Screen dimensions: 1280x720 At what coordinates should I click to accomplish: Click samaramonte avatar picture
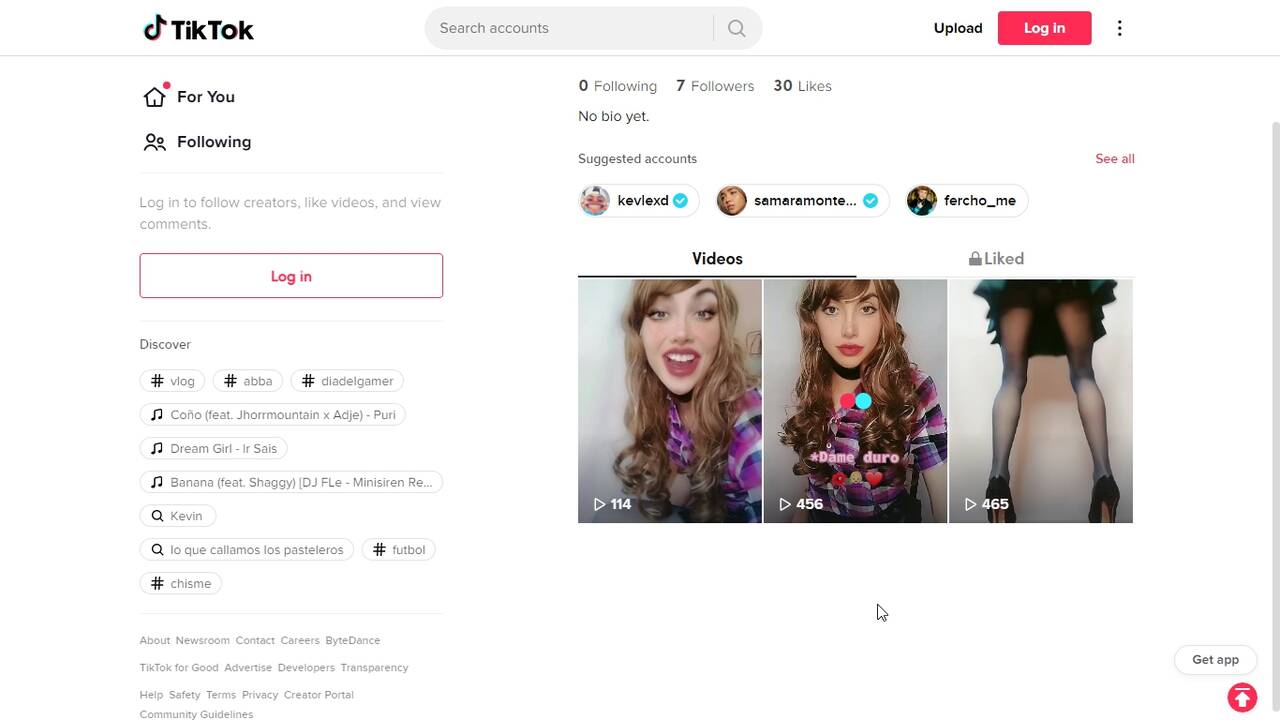click(732, 201)
